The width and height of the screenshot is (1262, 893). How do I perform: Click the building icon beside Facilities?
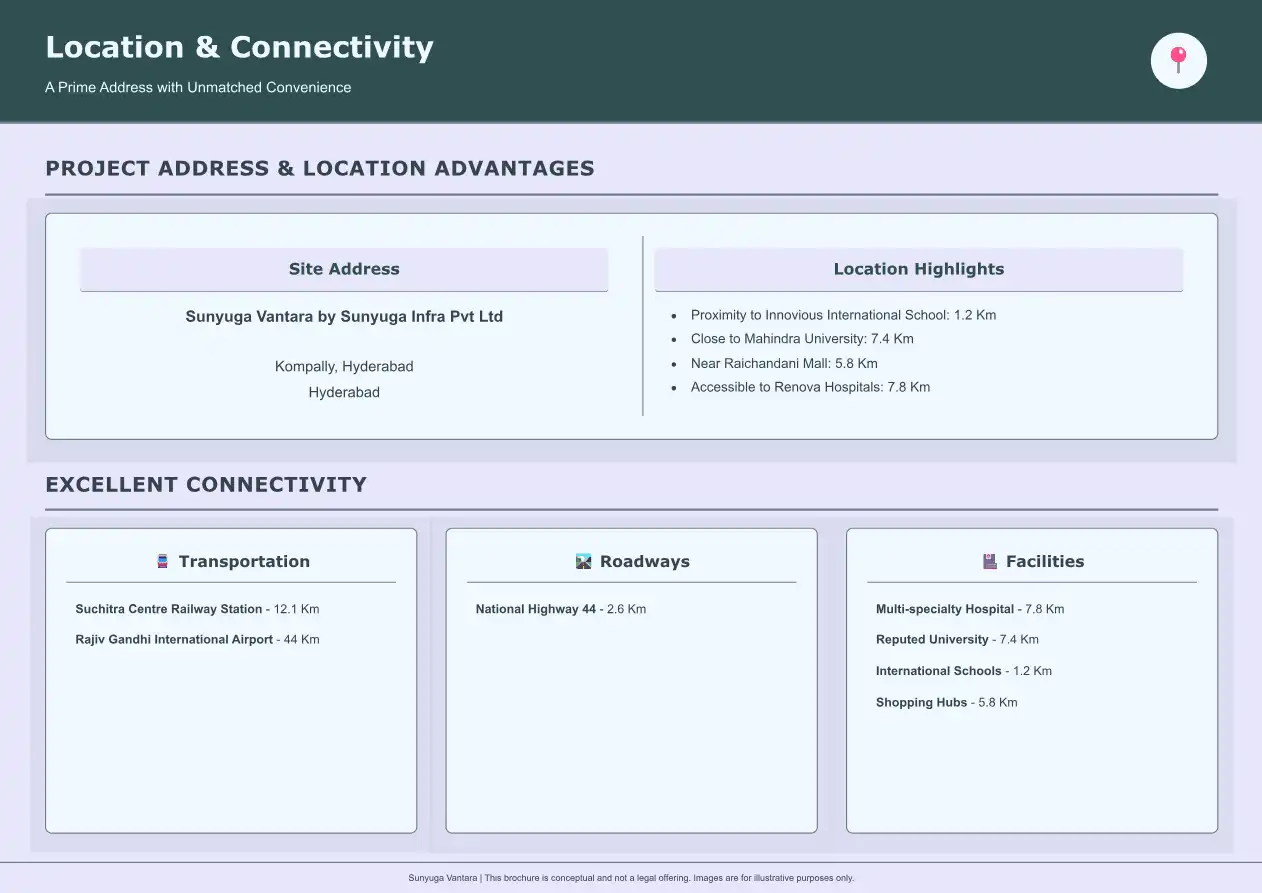[990, 562]
